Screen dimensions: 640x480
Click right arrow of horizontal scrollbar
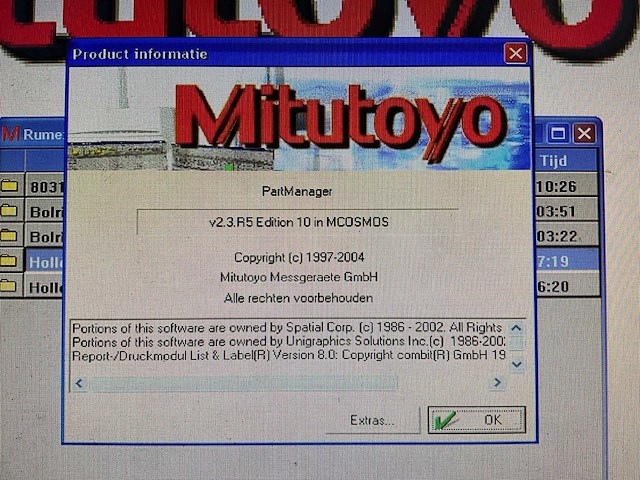(x=497, y=382)
